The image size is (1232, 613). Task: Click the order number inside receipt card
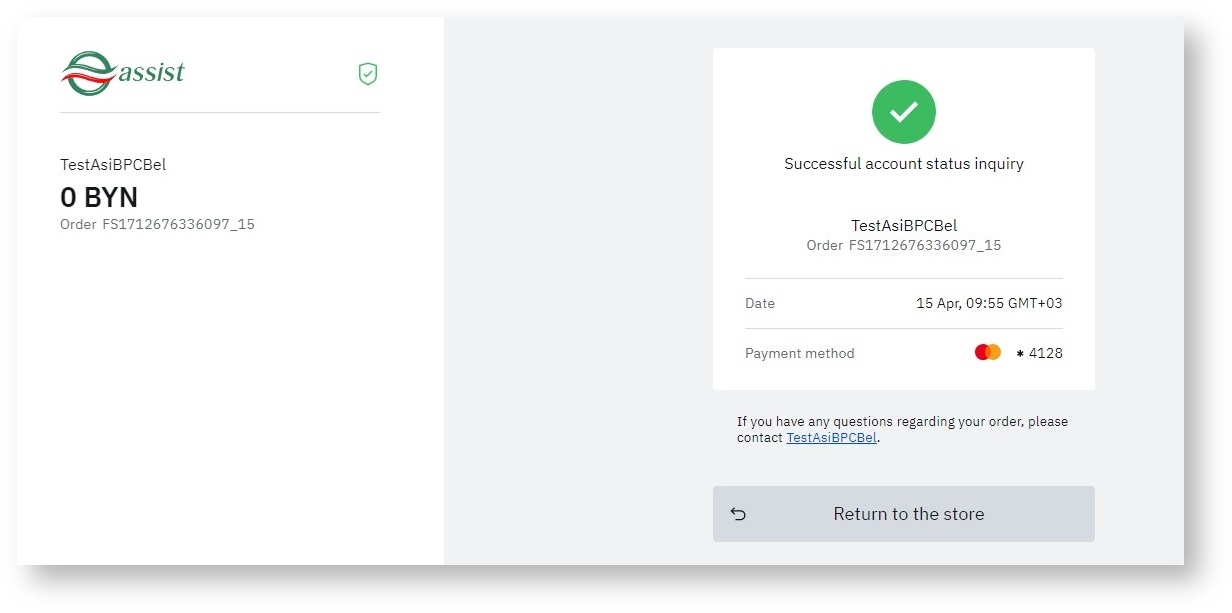click(x=903, y=245)
